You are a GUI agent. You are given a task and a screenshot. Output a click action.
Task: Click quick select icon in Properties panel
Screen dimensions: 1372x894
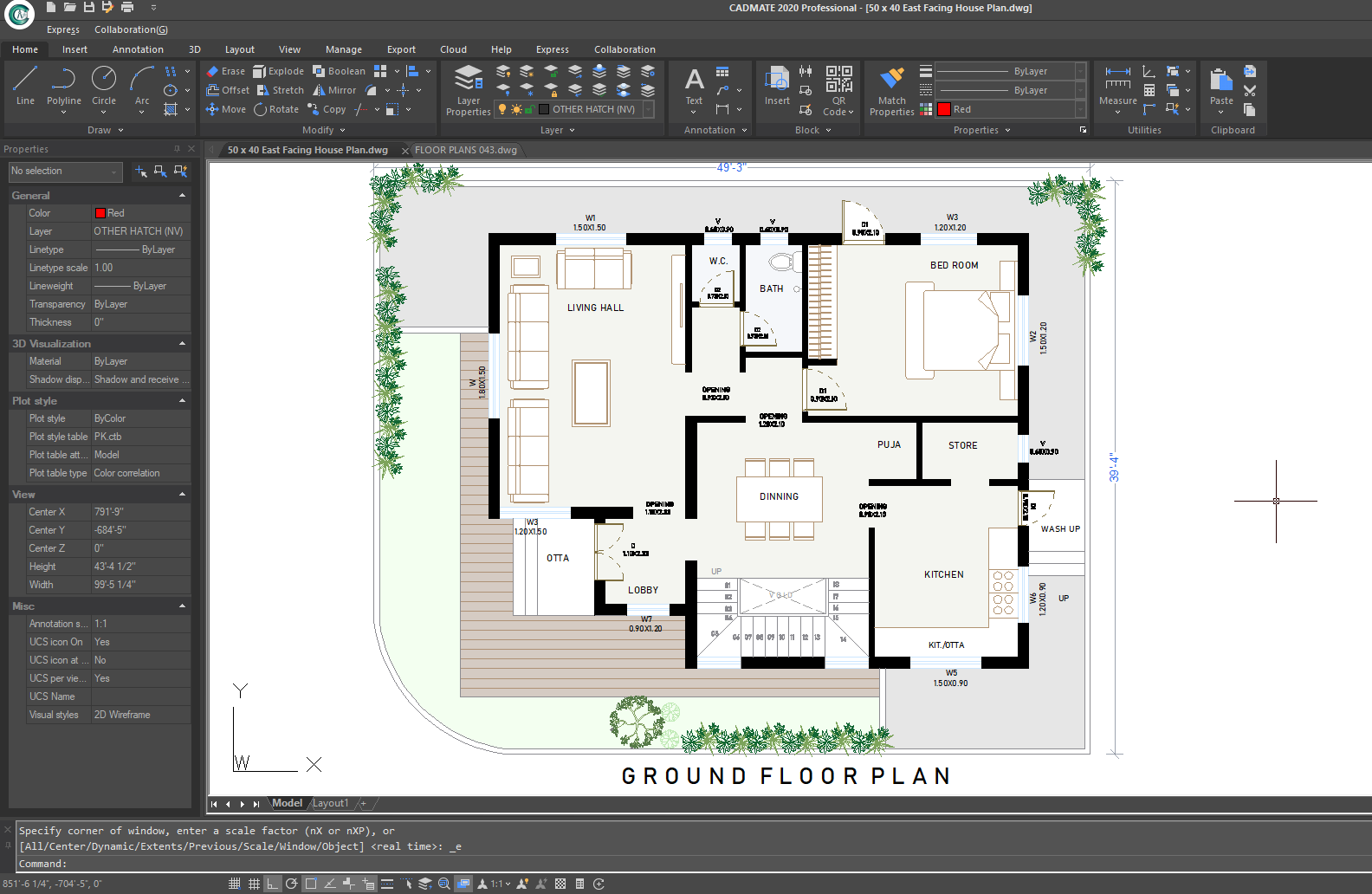coord(180,172)
